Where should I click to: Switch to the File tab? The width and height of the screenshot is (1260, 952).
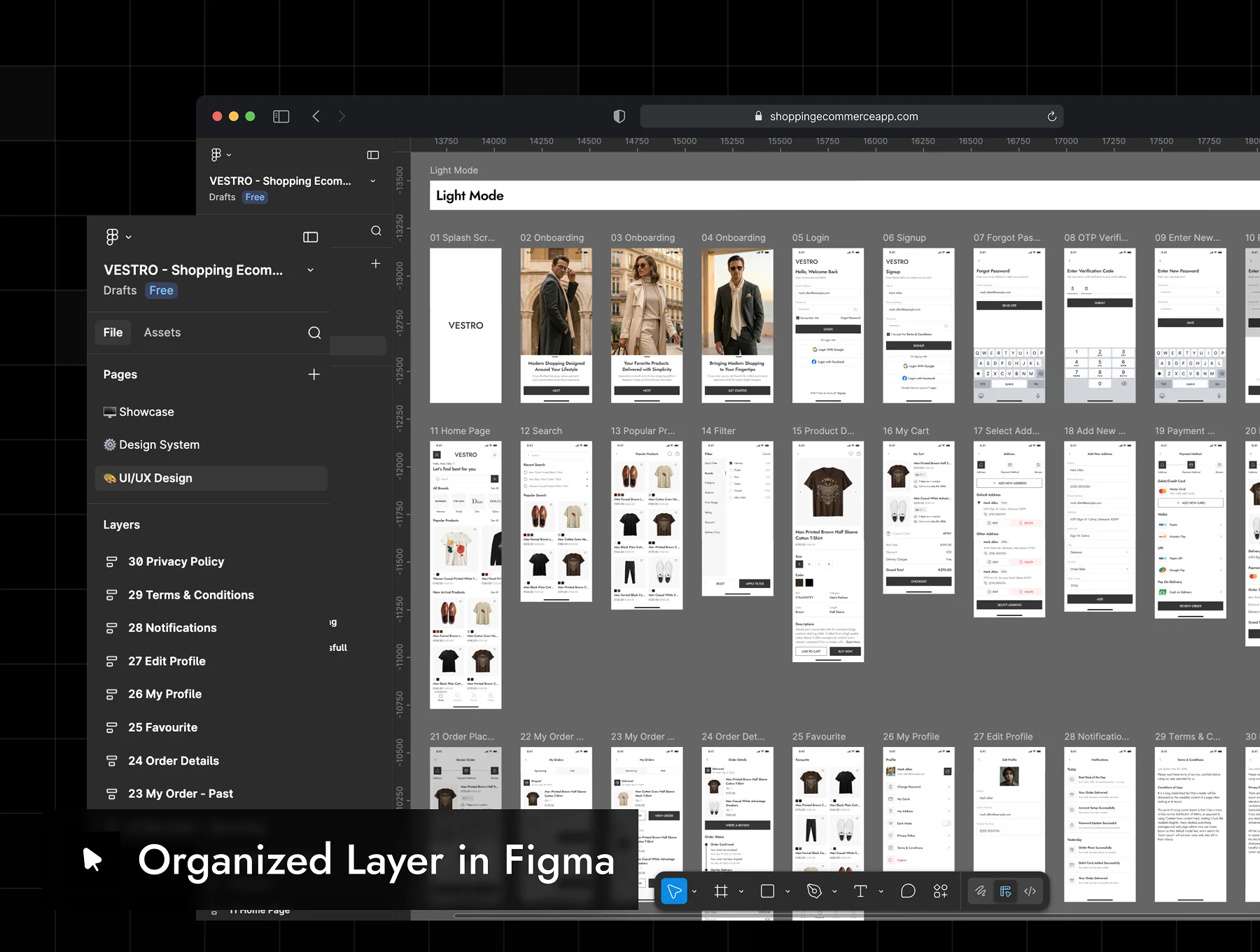pos(113,332)
